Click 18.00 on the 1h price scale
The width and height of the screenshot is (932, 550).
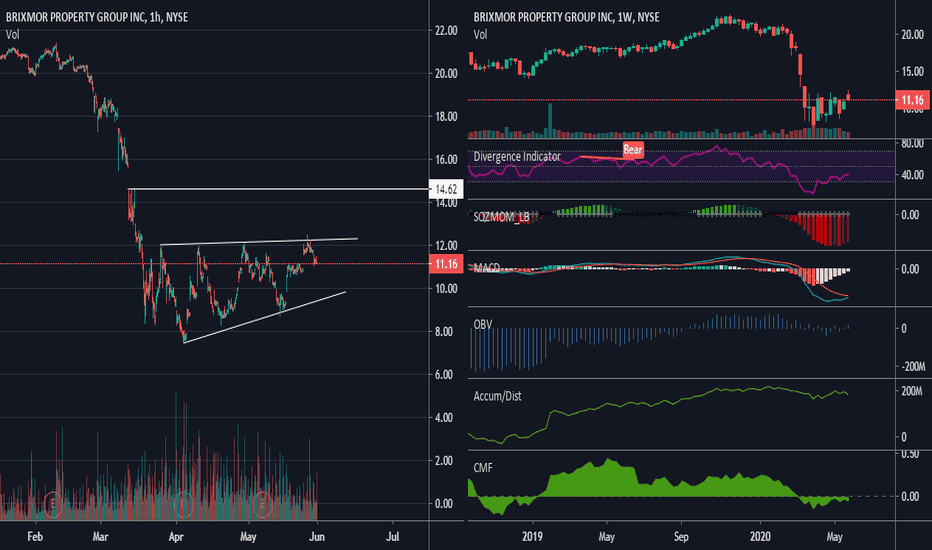[446, 117]
